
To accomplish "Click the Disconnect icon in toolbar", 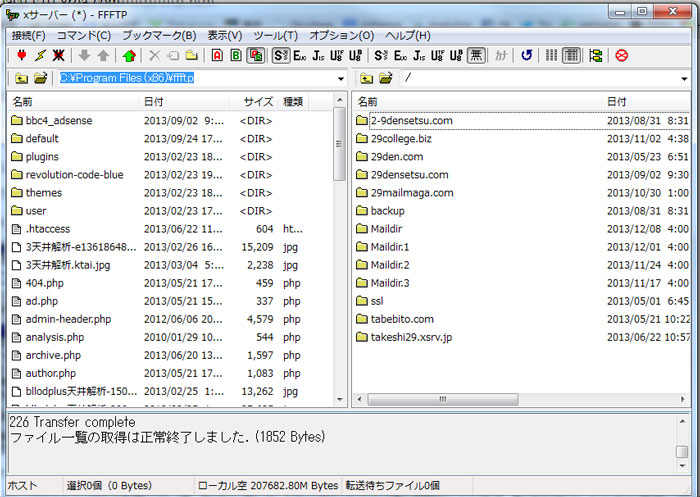I will coord(60,56).
